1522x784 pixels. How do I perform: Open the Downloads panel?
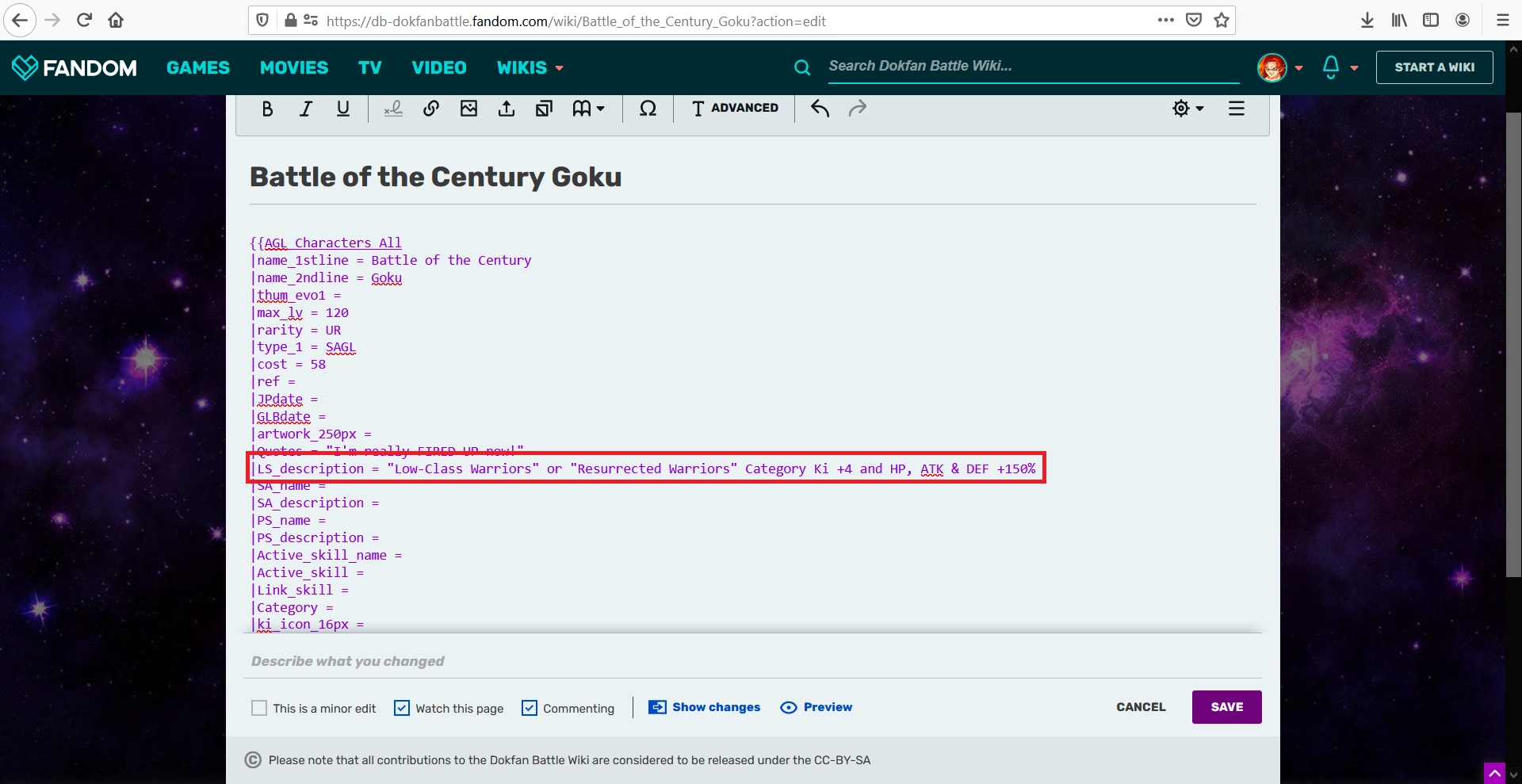point(1367,21)
